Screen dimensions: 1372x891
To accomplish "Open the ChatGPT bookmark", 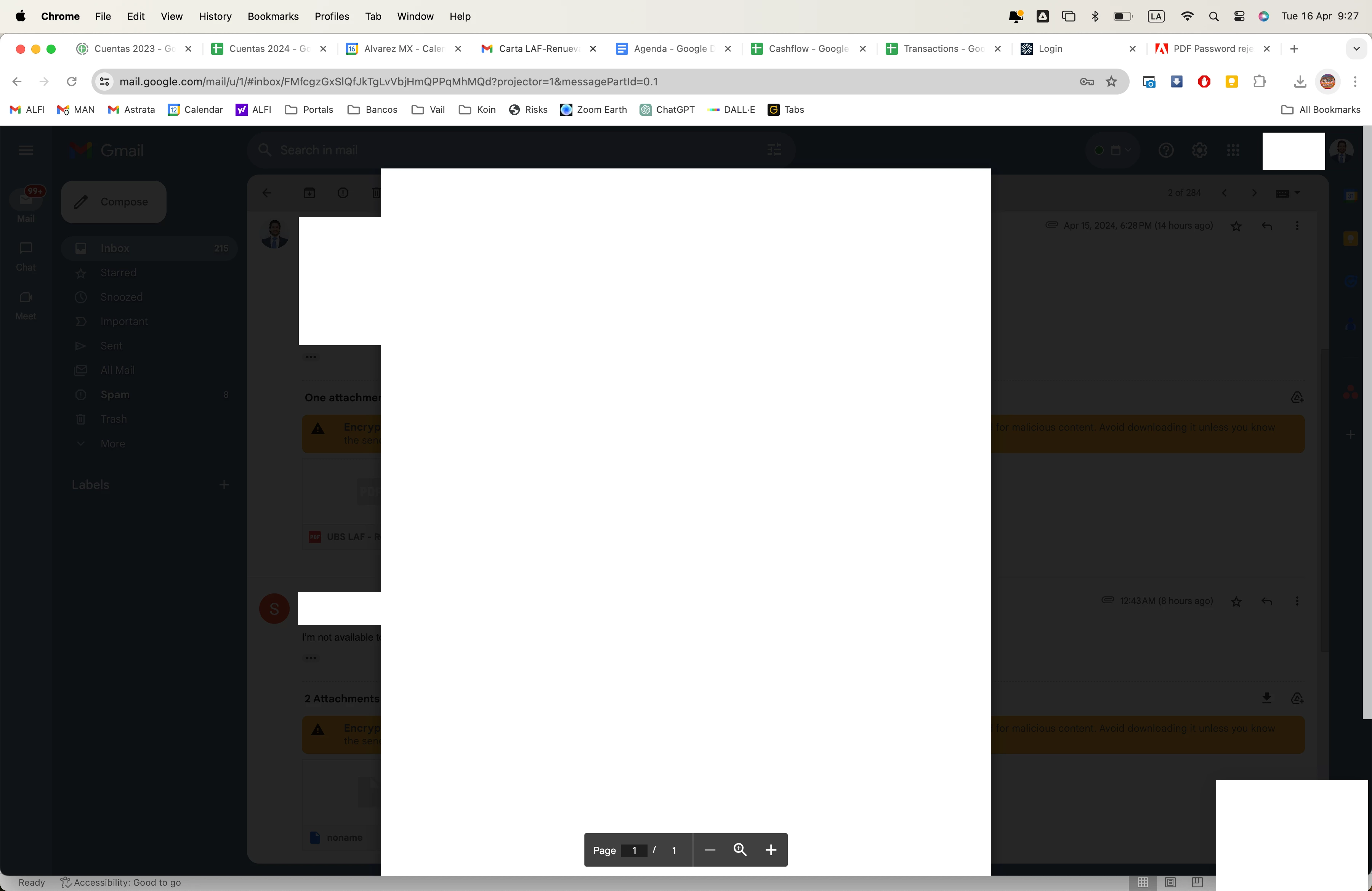I will 667,109.
